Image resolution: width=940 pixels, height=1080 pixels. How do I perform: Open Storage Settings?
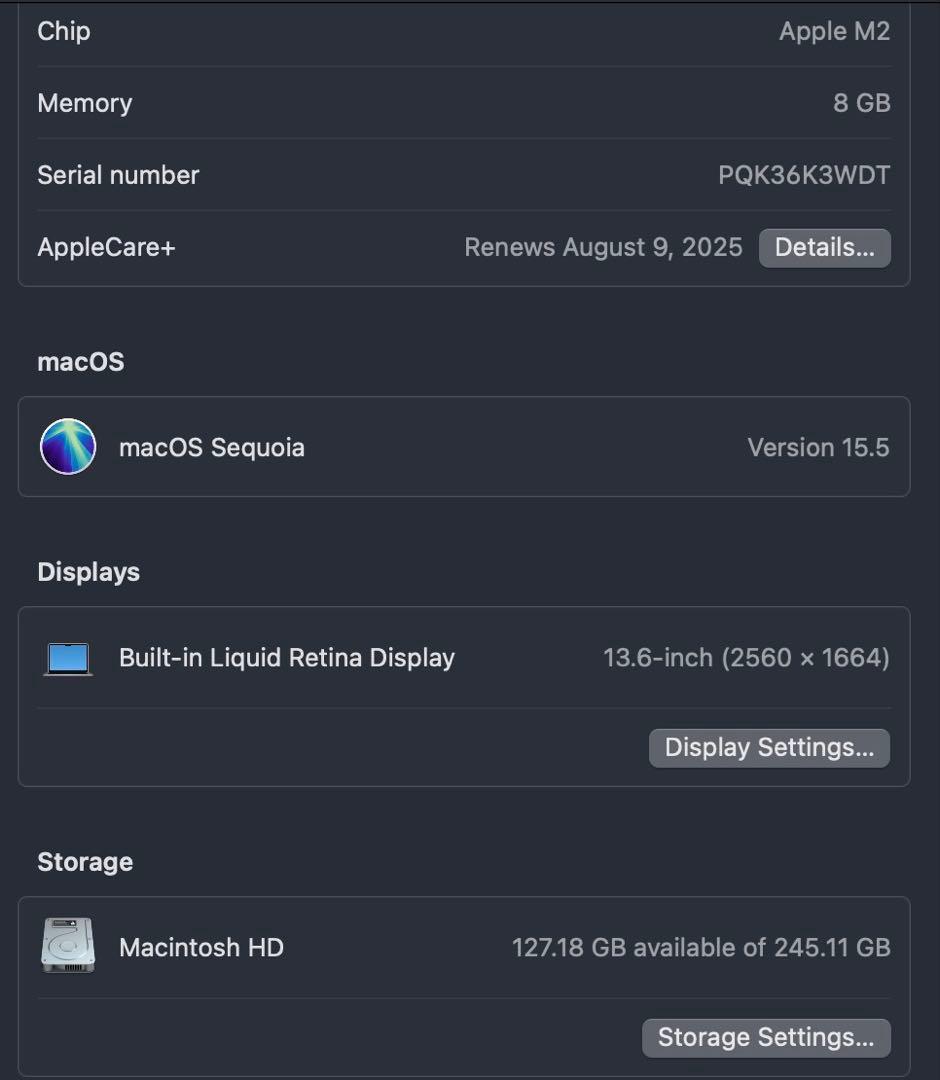pos(766,1037)
